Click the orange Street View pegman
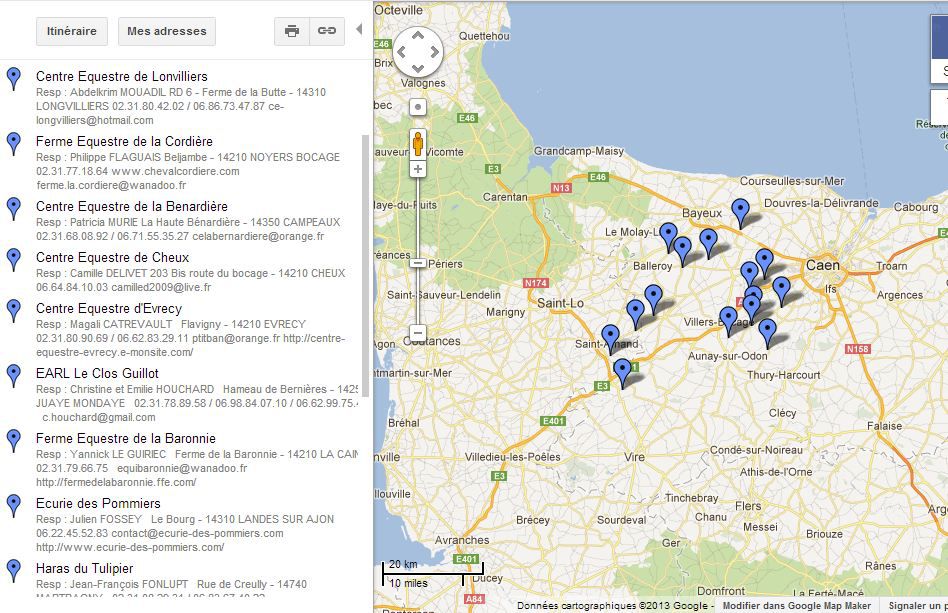948x613 pixels. pyautogui.click(x=418, y=143)
